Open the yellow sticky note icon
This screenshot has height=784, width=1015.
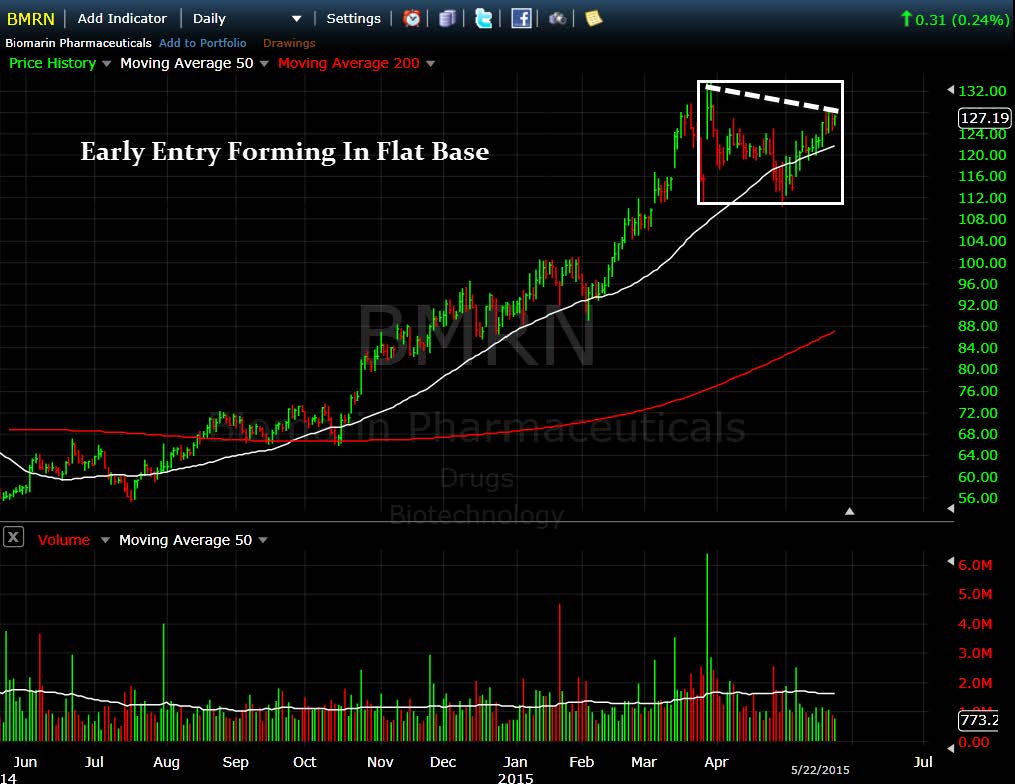click(x=594, y=18)
